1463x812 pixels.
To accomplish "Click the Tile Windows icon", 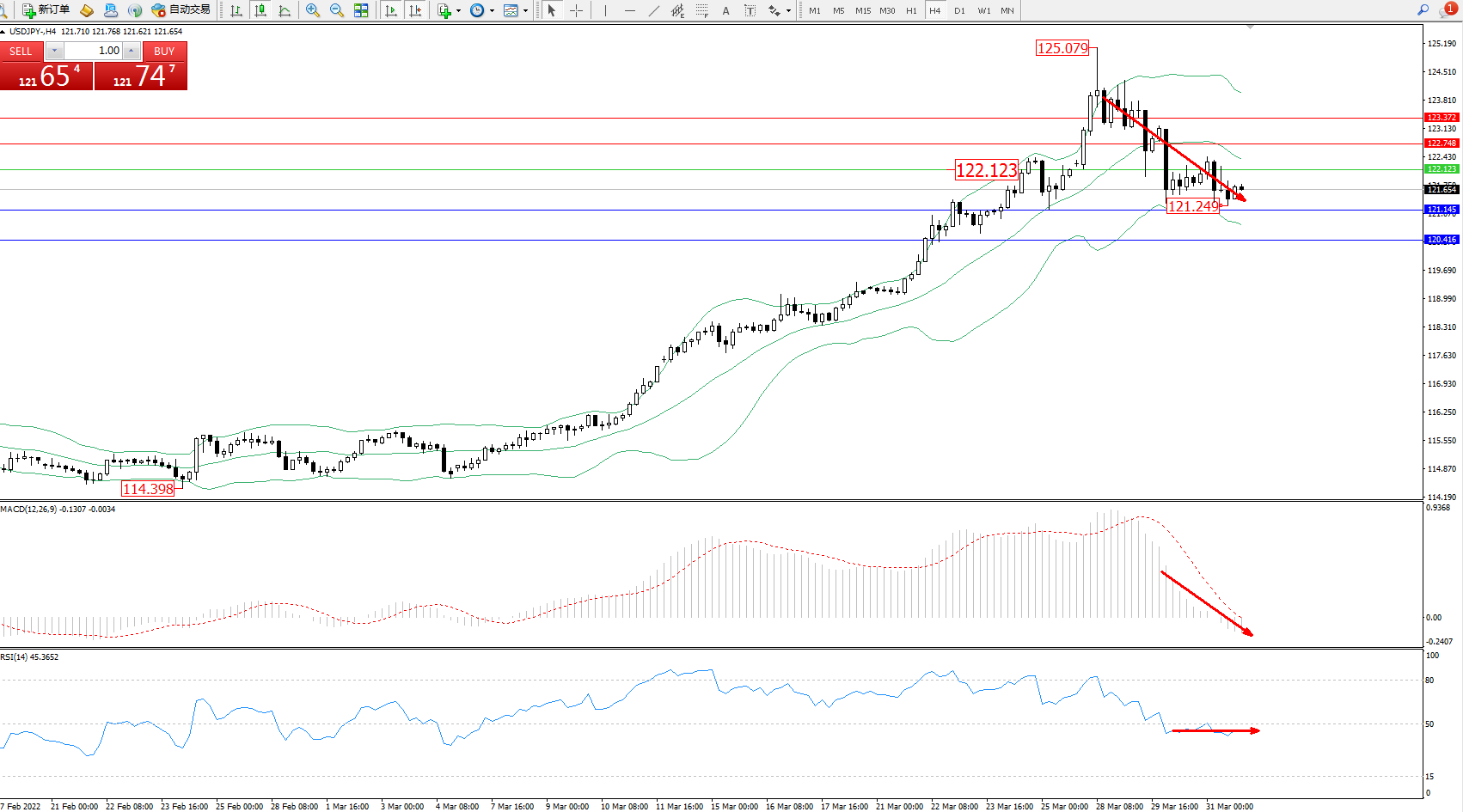I will pos(361,10).
